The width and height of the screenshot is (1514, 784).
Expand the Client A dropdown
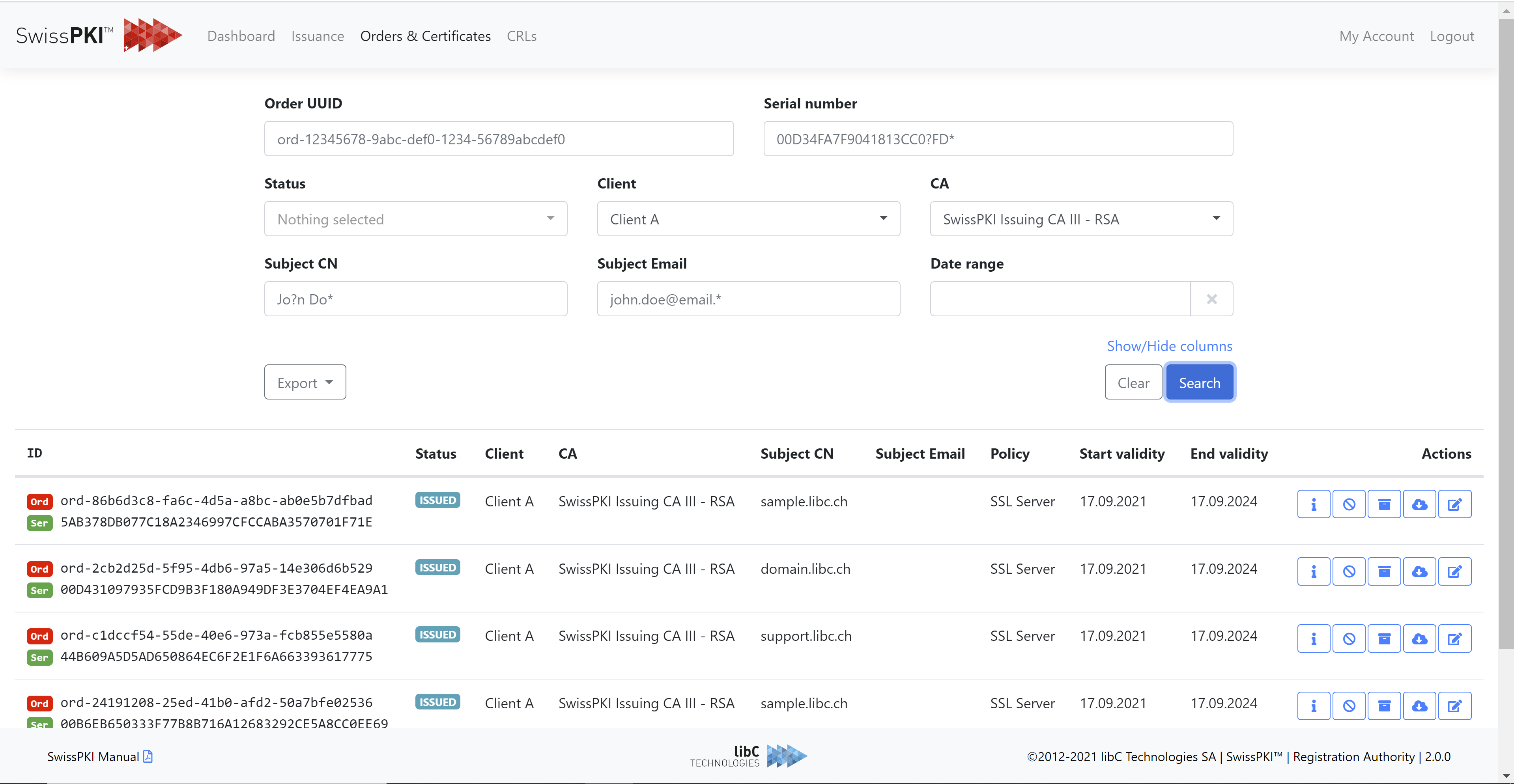tap(748, 219)
